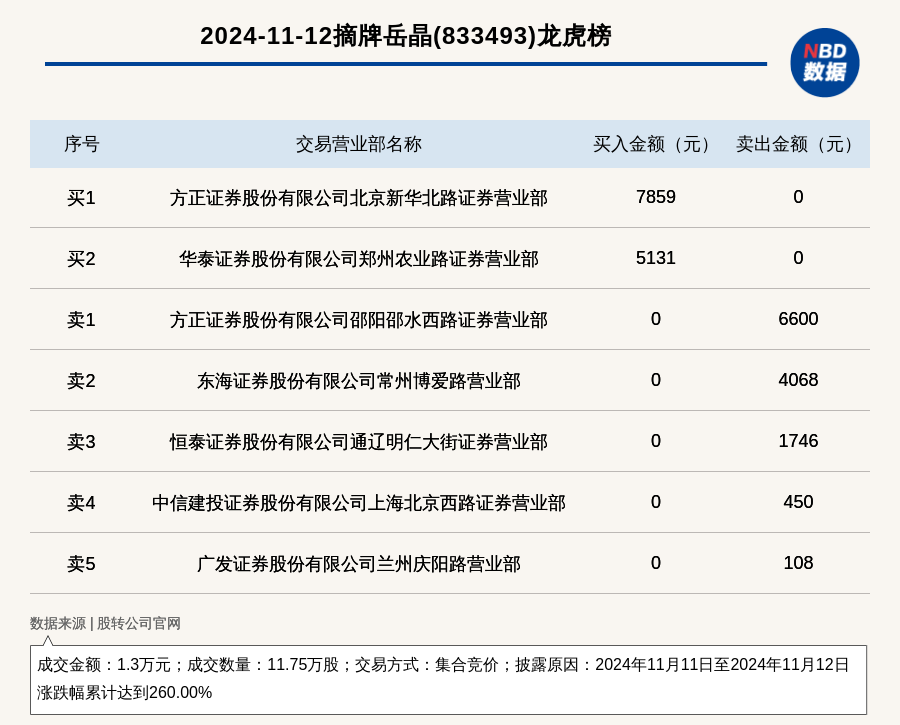Select row label 卖4

pyautogui.click(x=82, y=503)
